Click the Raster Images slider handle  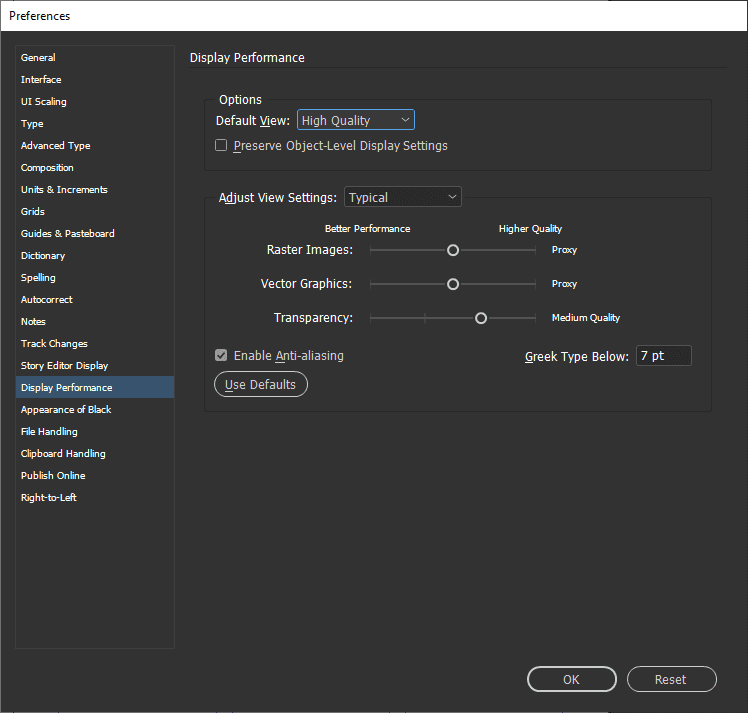tap(453, 250)
